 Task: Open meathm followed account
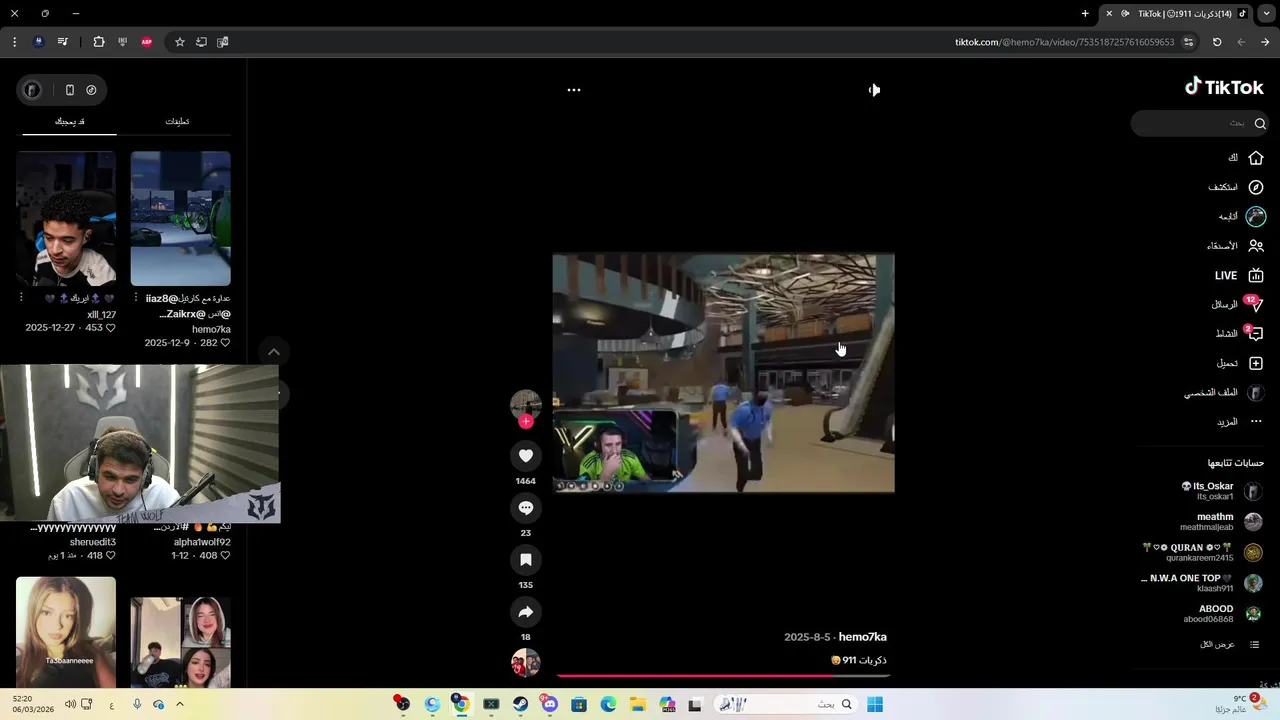(x=1220, y=522)
